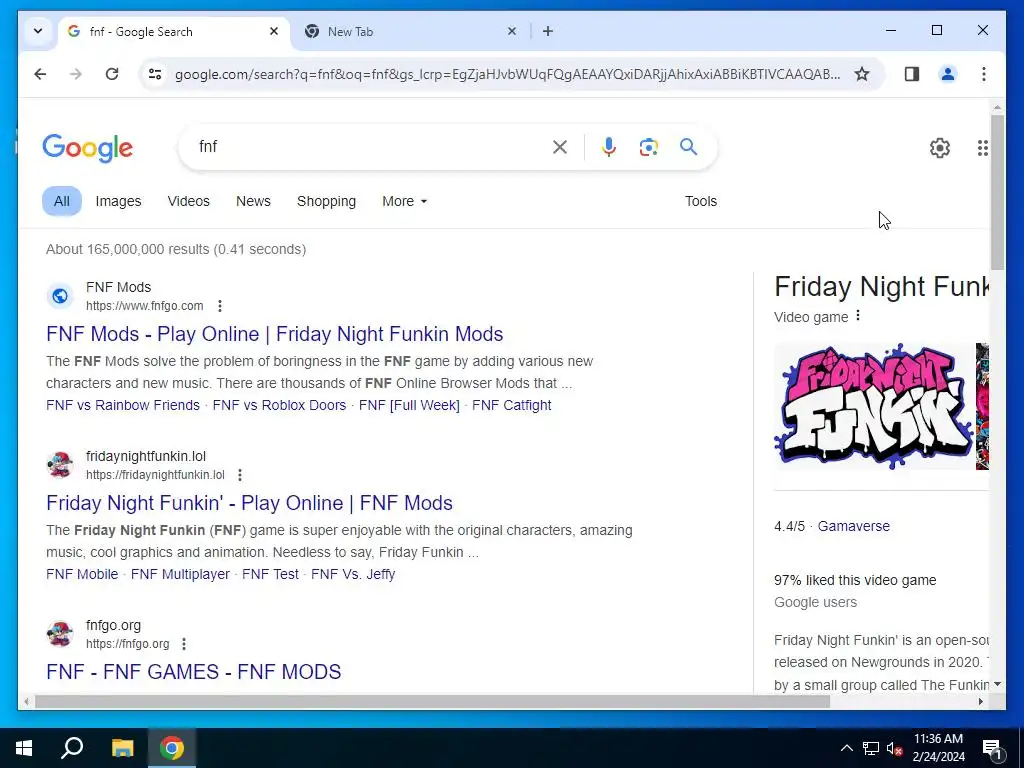Click the Friday Night Funkin logo image
1024x768 pixels.
point(874,406)
